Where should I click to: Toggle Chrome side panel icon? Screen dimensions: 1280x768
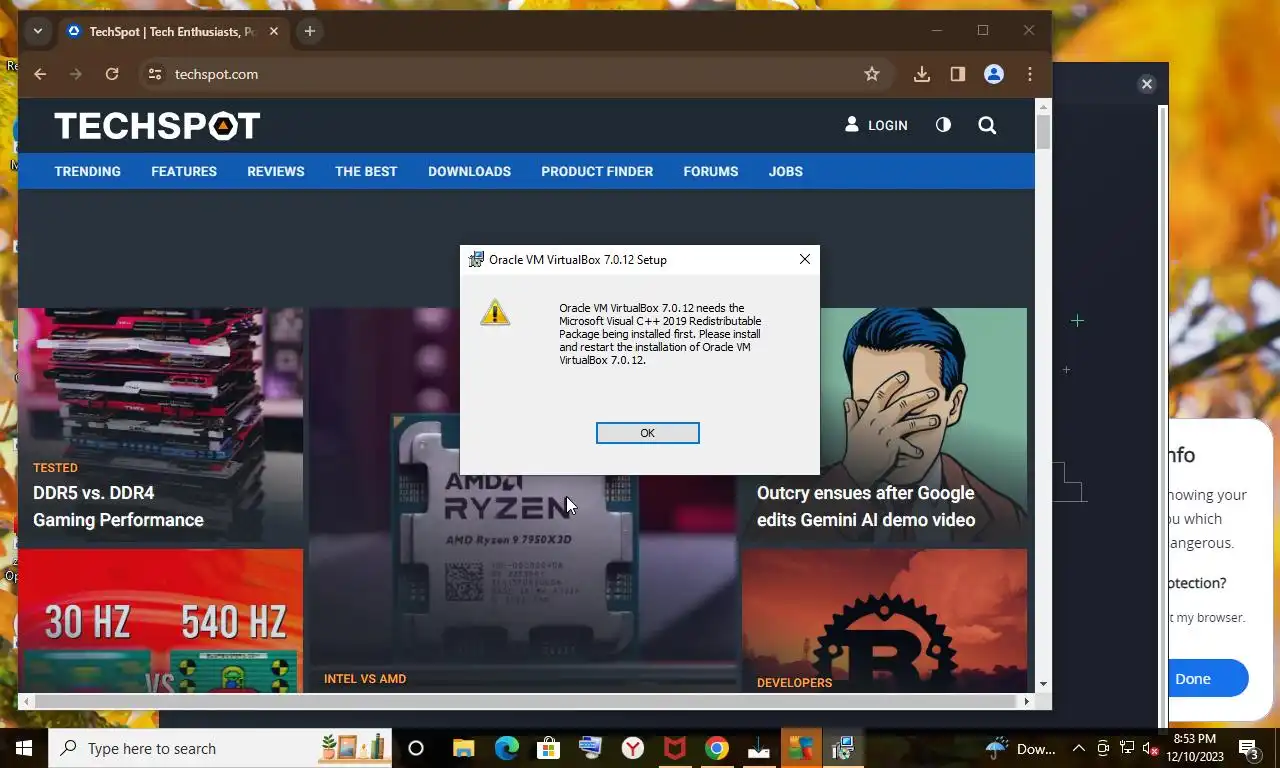click(958, 74)
